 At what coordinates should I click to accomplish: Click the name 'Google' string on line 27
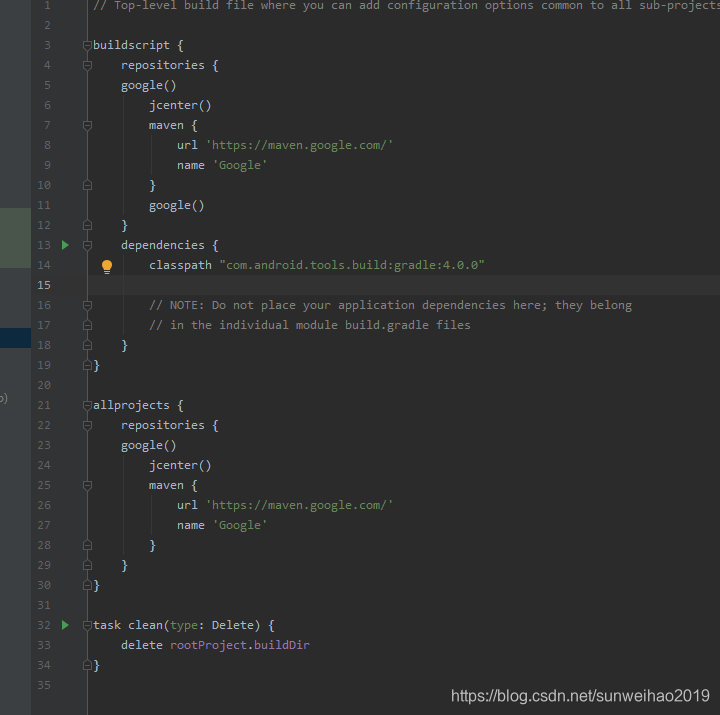pyautogui.click(x=240, y=525)
